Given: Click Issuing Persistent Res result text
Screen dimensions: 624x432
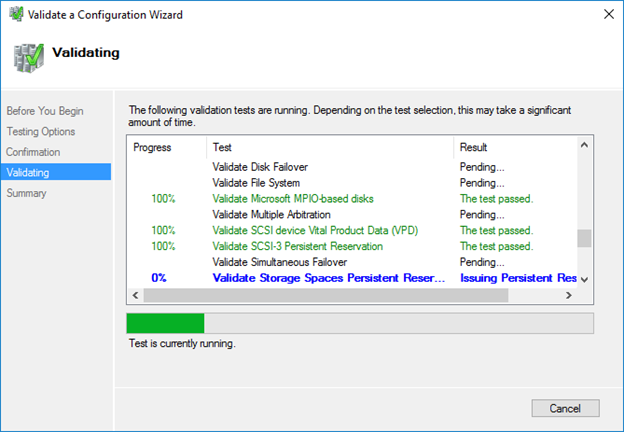Looking at the screenshot, I should [518, 278].
